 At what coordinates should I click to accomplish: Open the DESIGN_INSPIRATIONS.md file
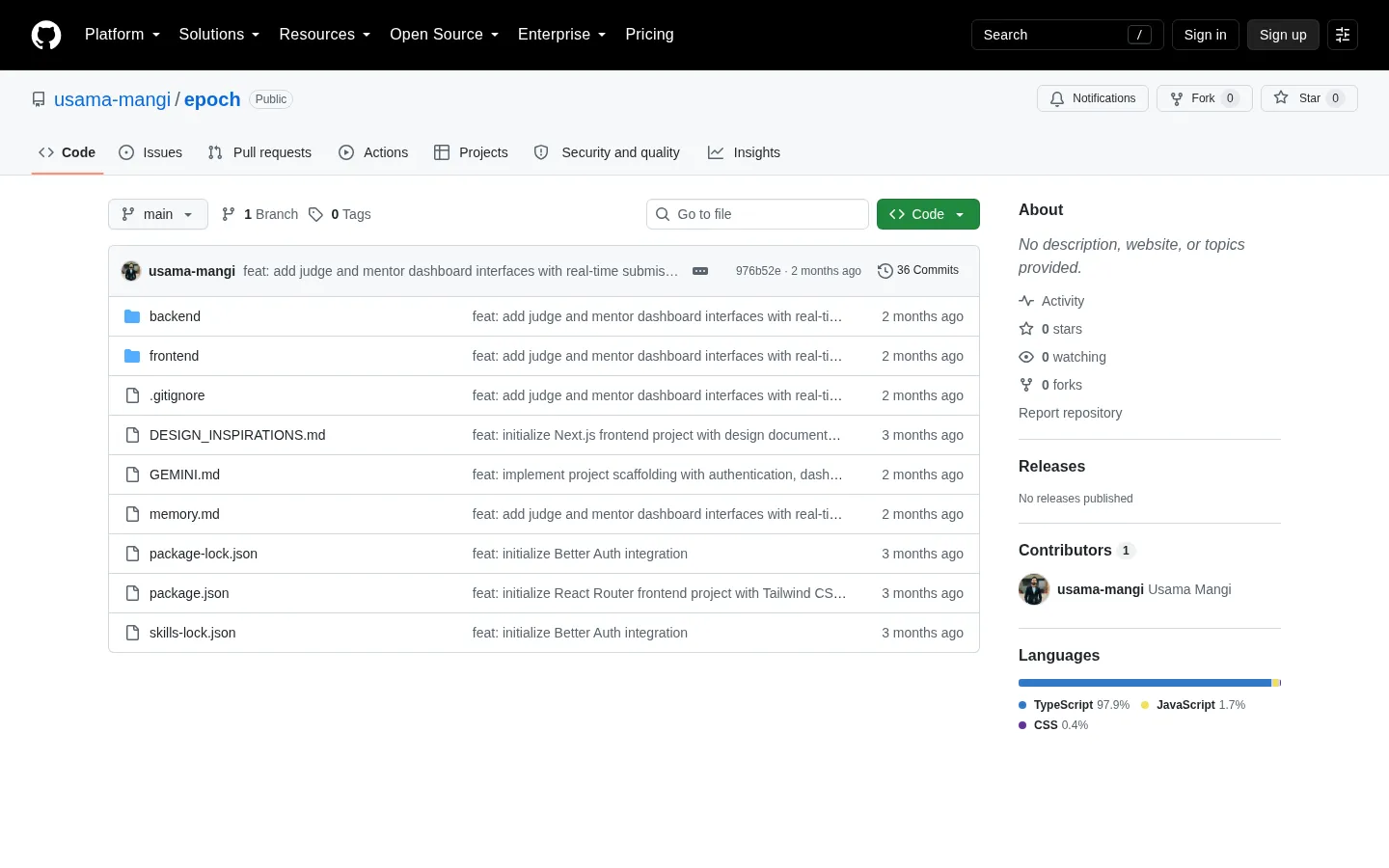[x=237, y=435]
